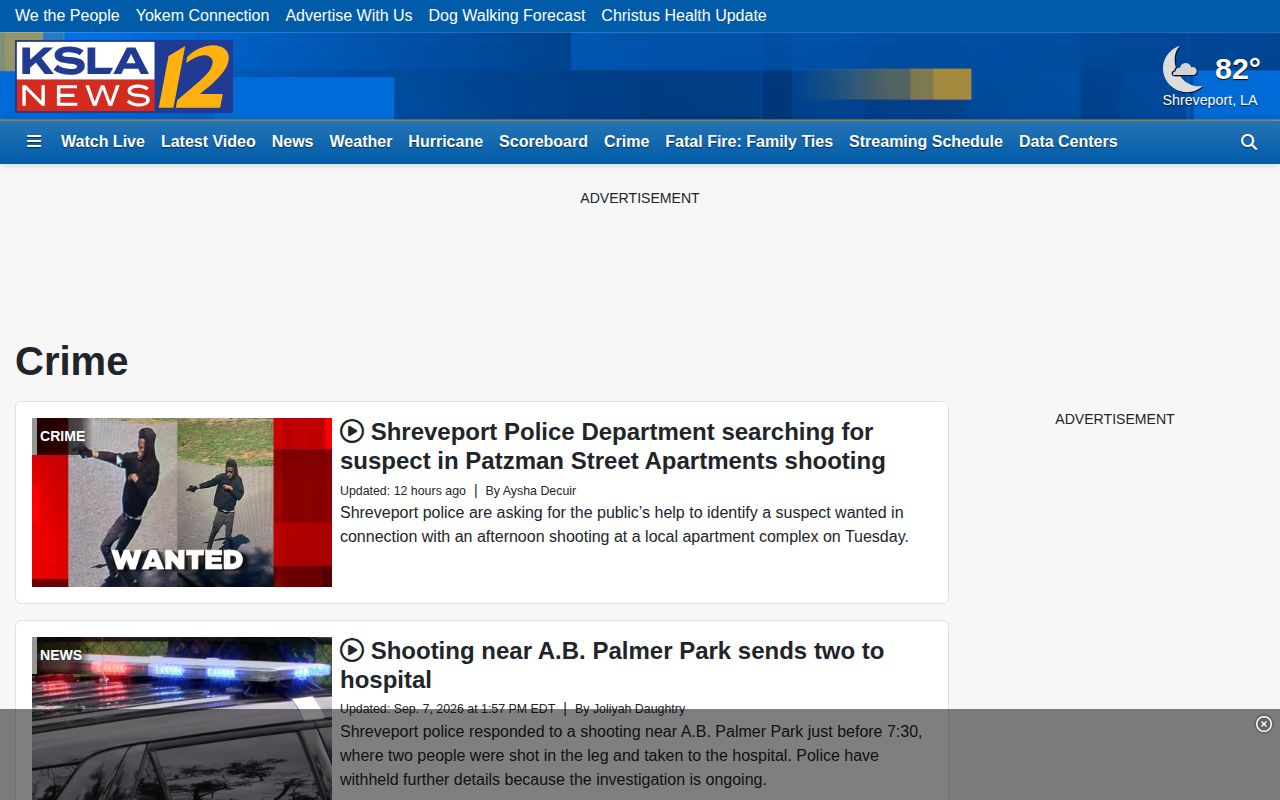View the Streaming Schedule
Image resolution: width=1280 pixels, height=800 pixels.
click(926, 142)
